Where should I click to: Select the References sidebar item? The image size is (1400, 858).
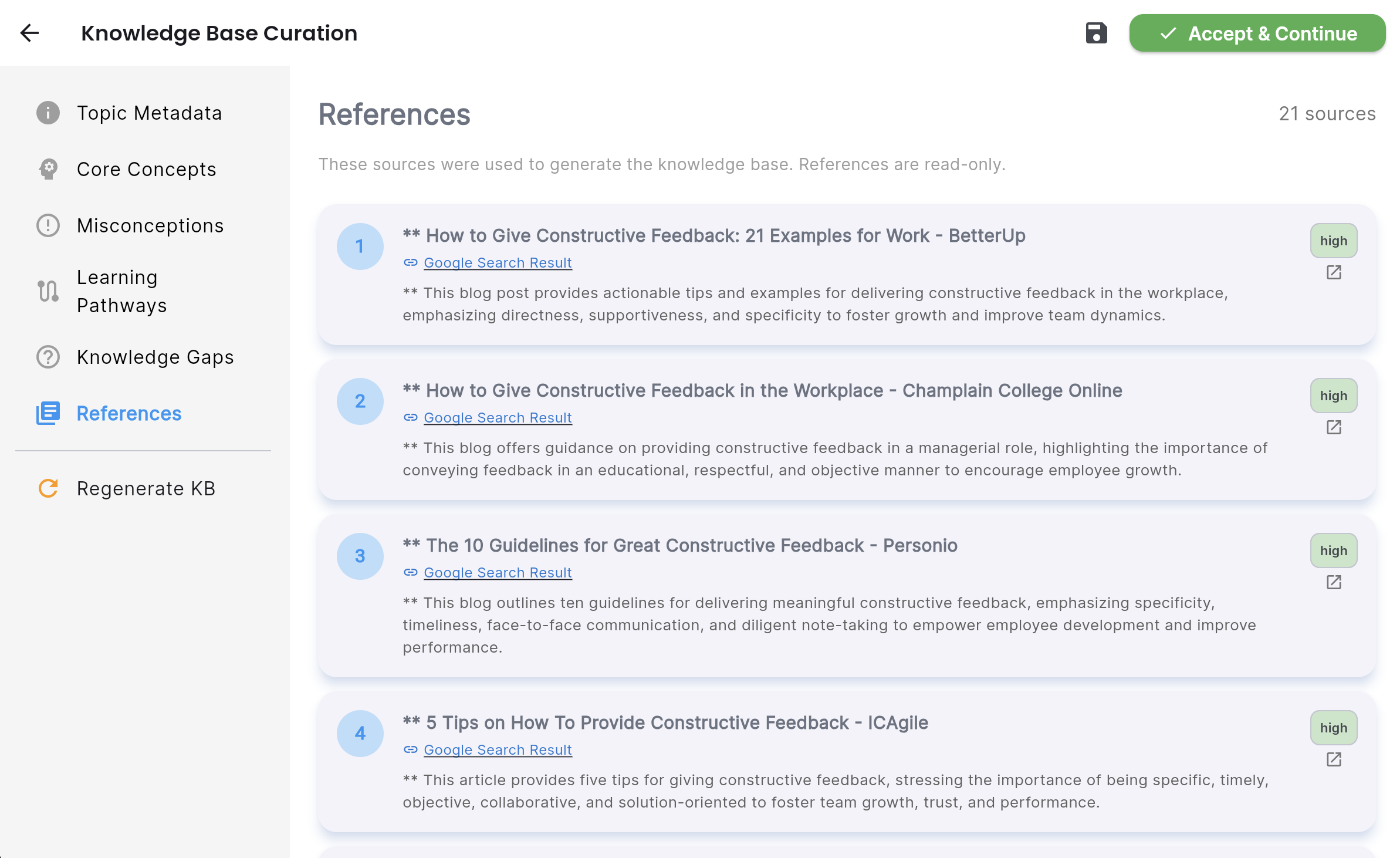[x=129, y=413]
